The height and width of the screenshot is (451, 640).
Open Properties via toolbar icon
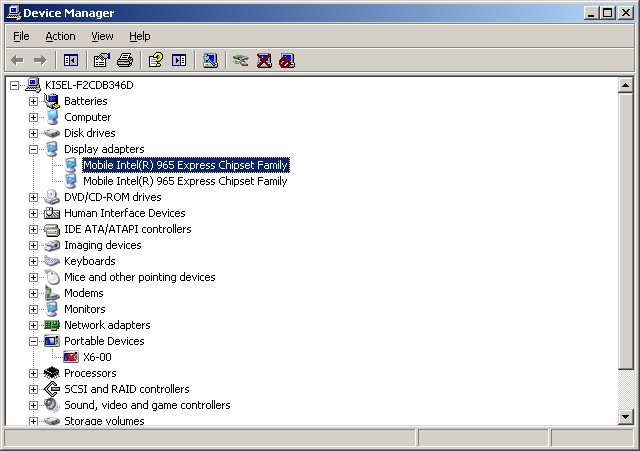(x=102, y=61)
